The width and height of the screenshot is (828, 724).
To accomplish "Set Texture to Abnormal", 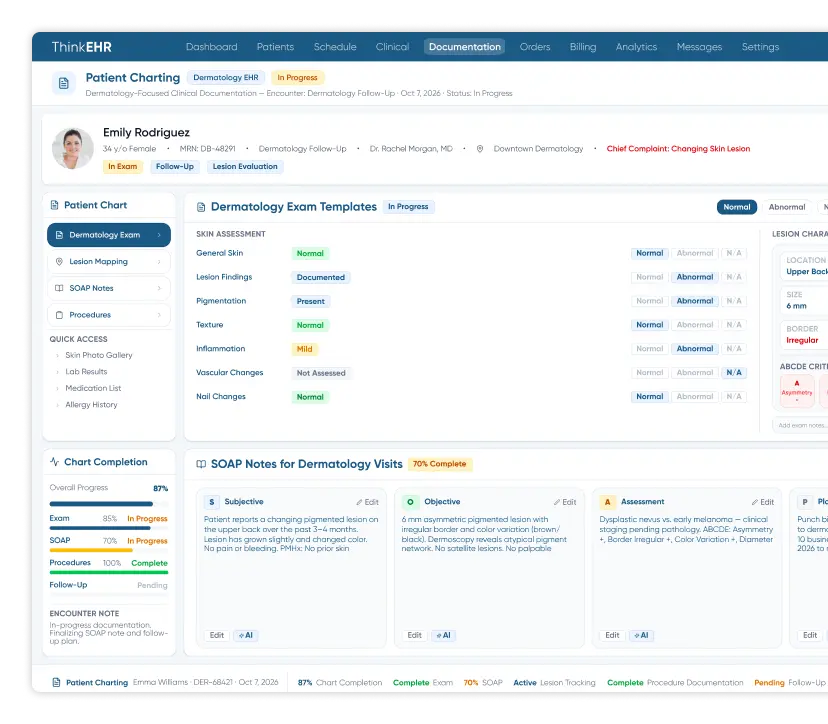I will click(694, 325).
